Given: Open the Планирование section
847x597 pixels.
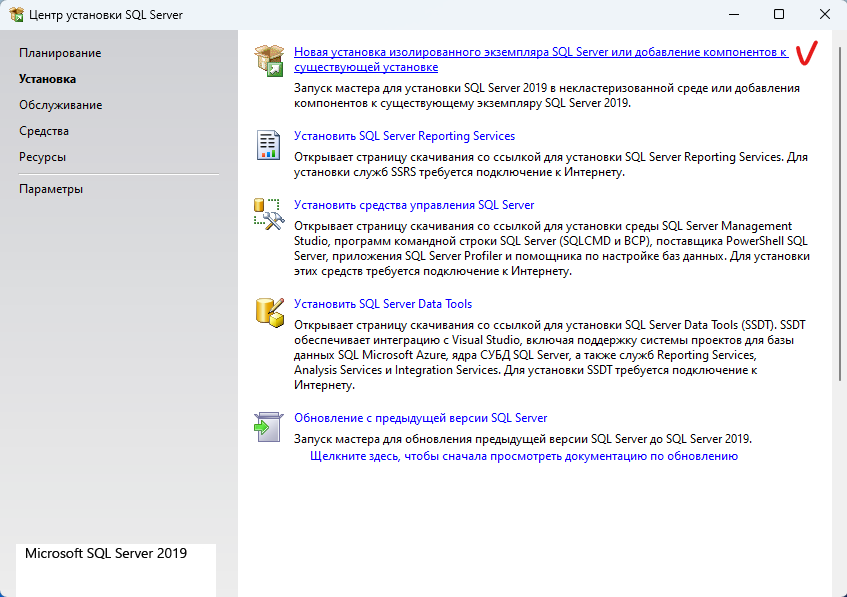Looking at the screenshot, I should tap(60, 53).
